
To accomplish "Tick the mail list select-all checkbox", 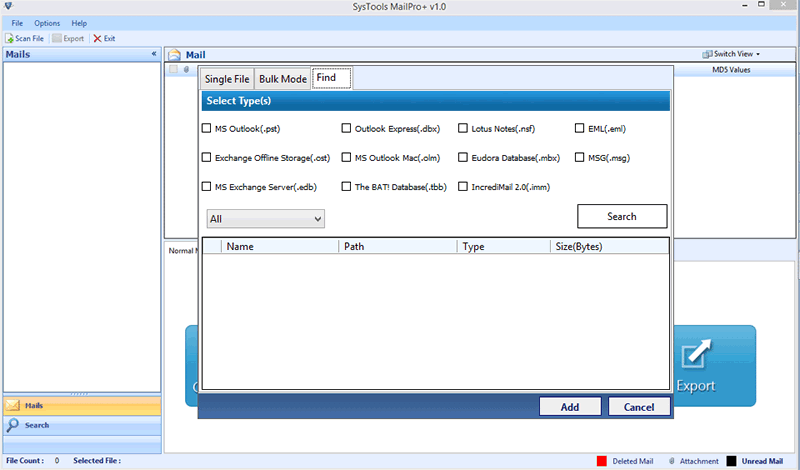I will coord(173,69).
